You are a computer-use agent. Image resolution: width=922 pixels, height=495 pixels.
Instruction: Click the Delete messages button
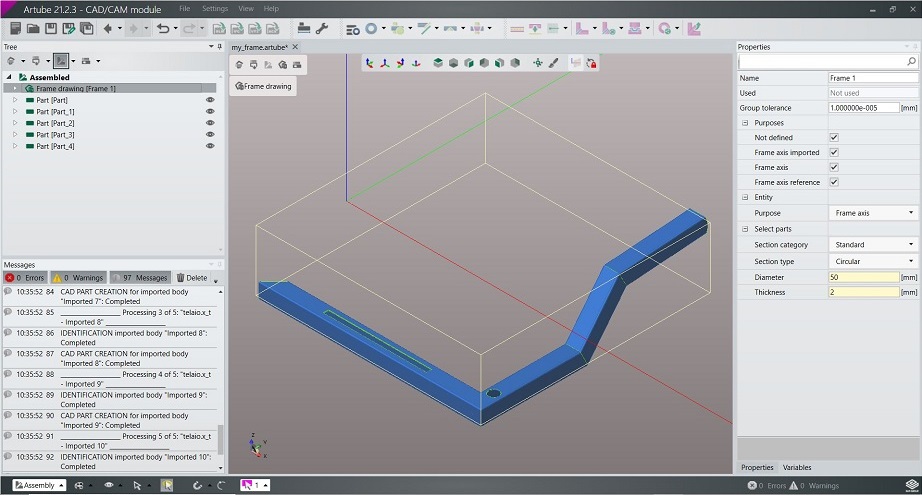(x=192, y=277)
